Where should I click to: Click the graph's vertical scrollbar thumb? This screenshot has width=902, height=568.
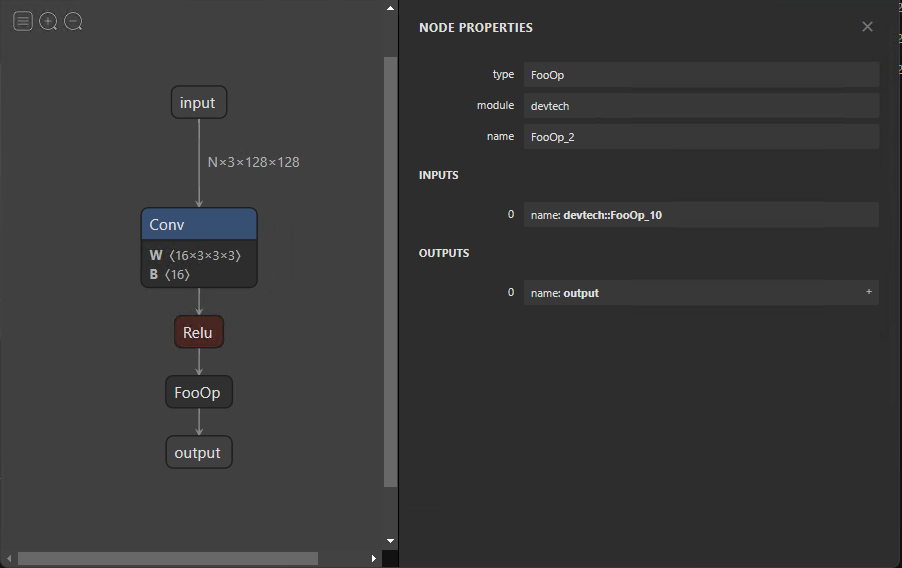(x=390, y=270)
